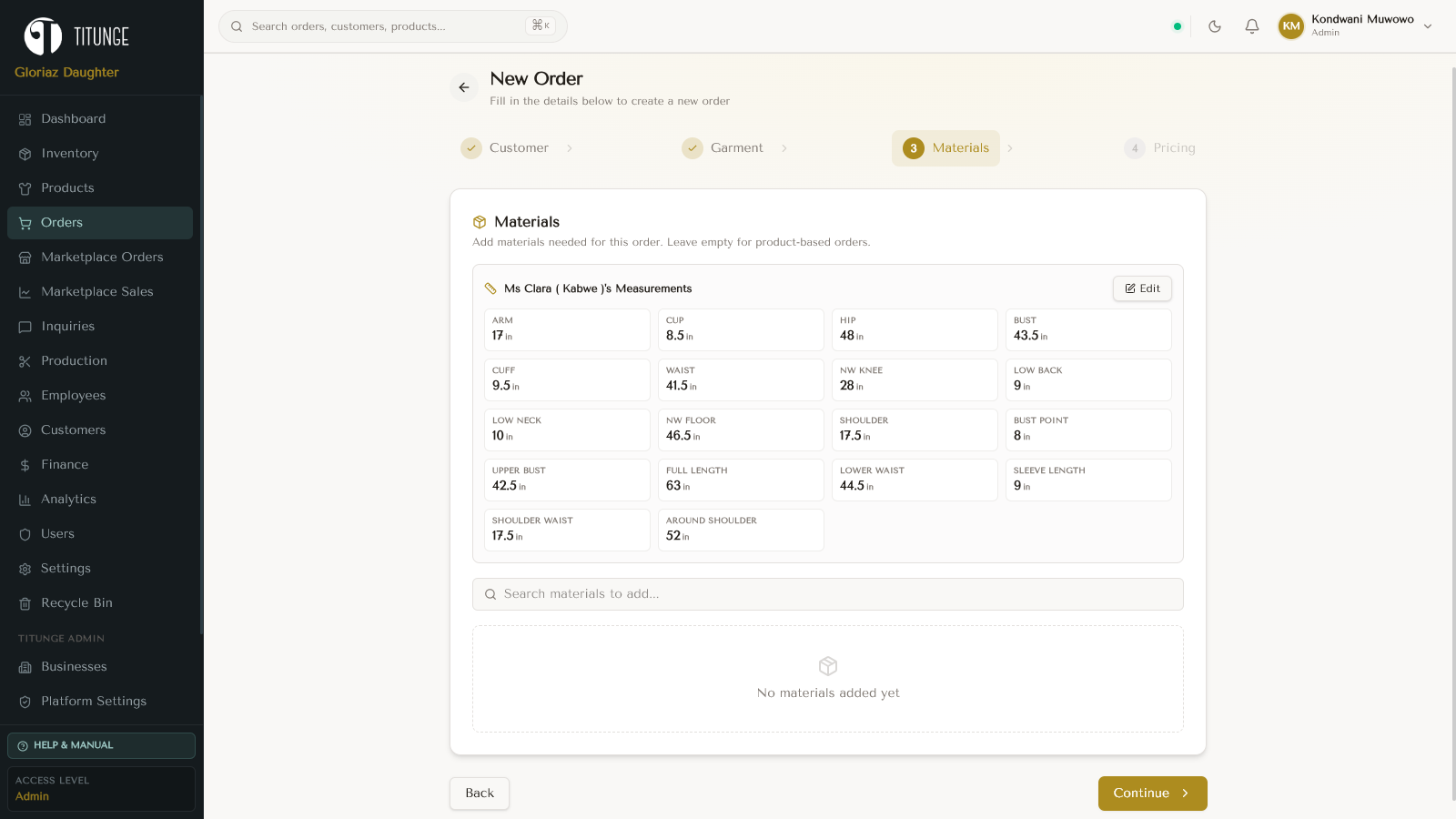Click the Marketplace Sales chart icon

click(x=25, y=293)
